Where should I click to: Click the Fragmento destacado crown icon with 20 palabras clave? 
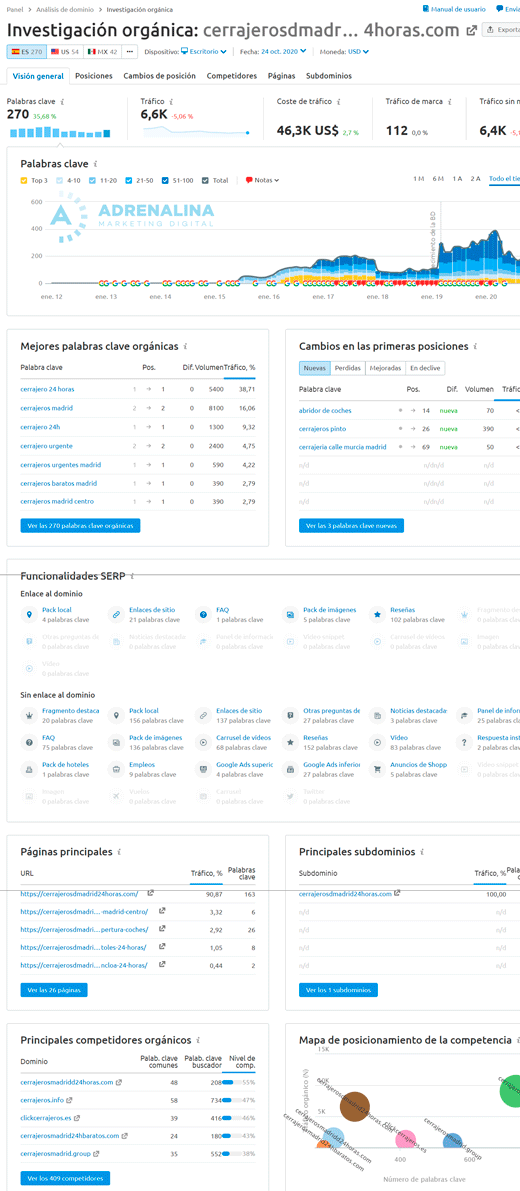pos(29,716)
